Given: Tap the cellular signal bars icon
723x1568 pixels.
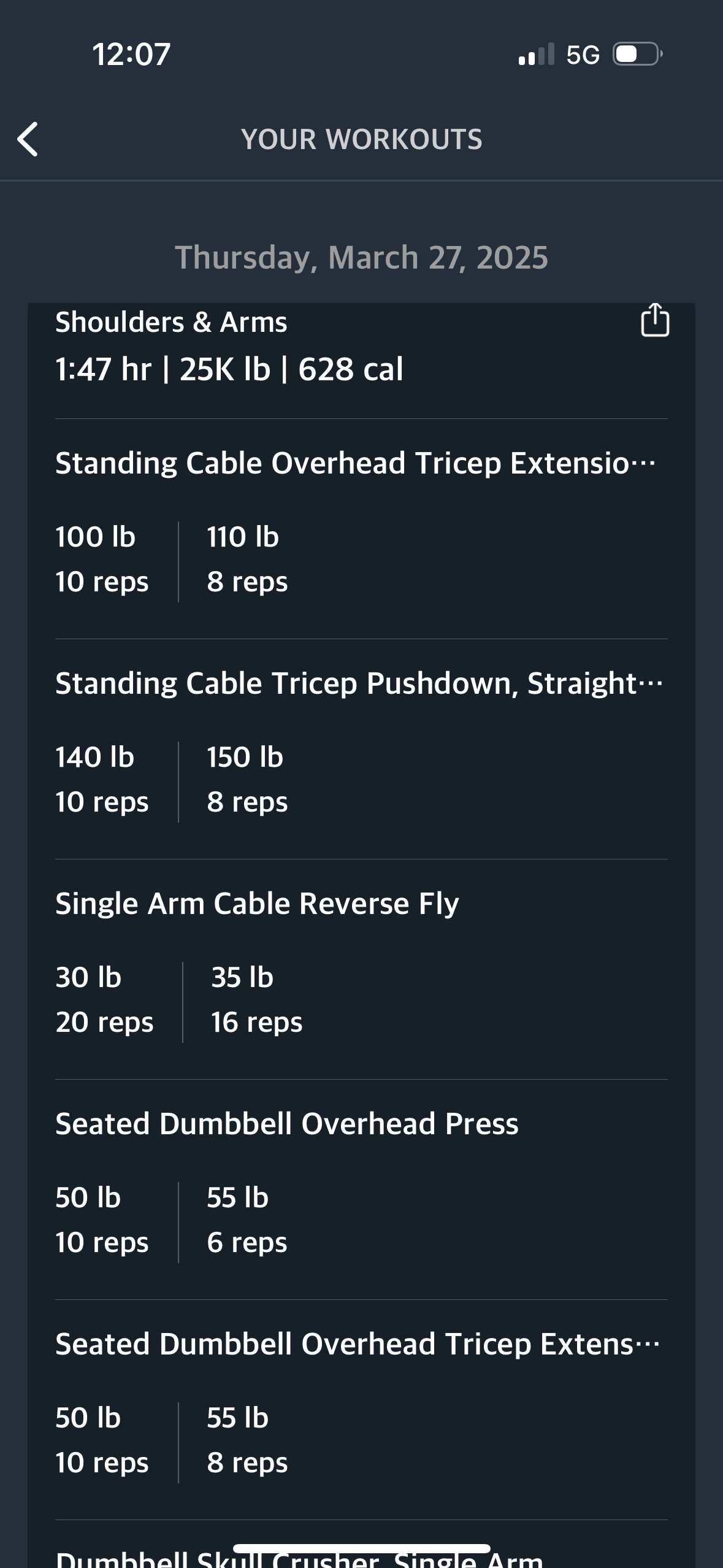Looking at the screenshot, I should pos(536,55).
